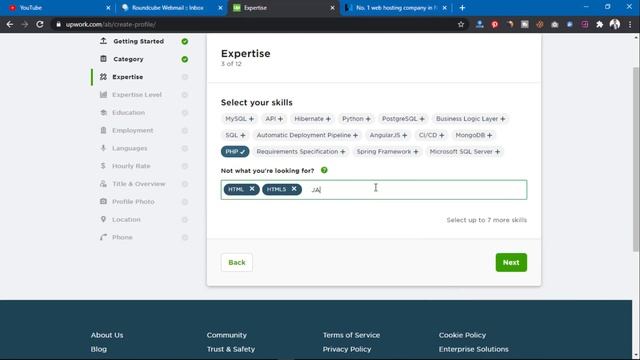
Task: Add Automatic Deployment Pipeline skill
Action: [x=307, y=135]
